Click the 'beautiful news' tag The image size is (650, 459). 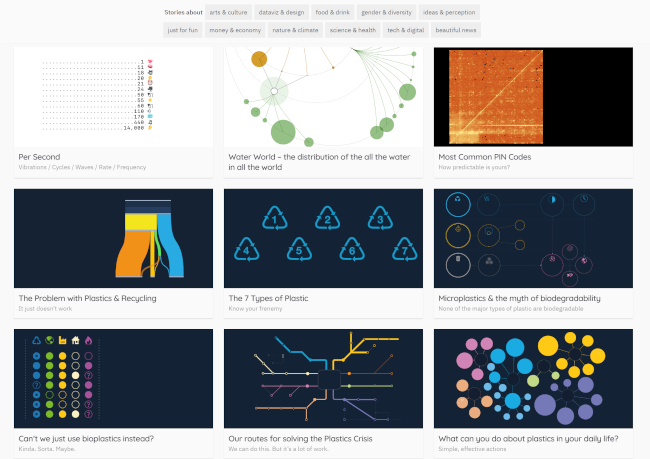[457, 30]
